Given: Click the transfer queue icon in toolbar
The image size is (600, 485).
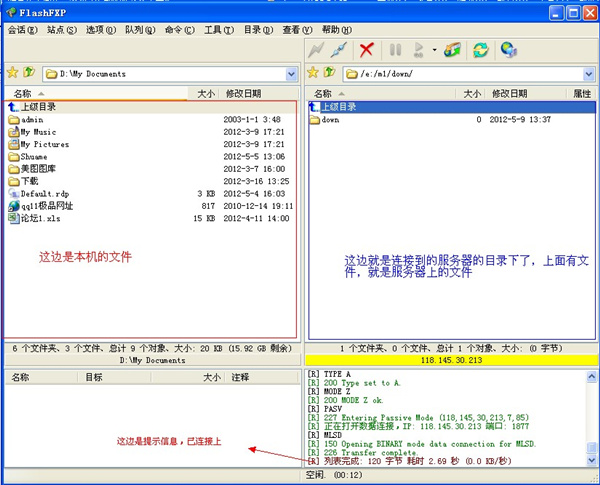Looking at the screenshot, I should 453,49.
